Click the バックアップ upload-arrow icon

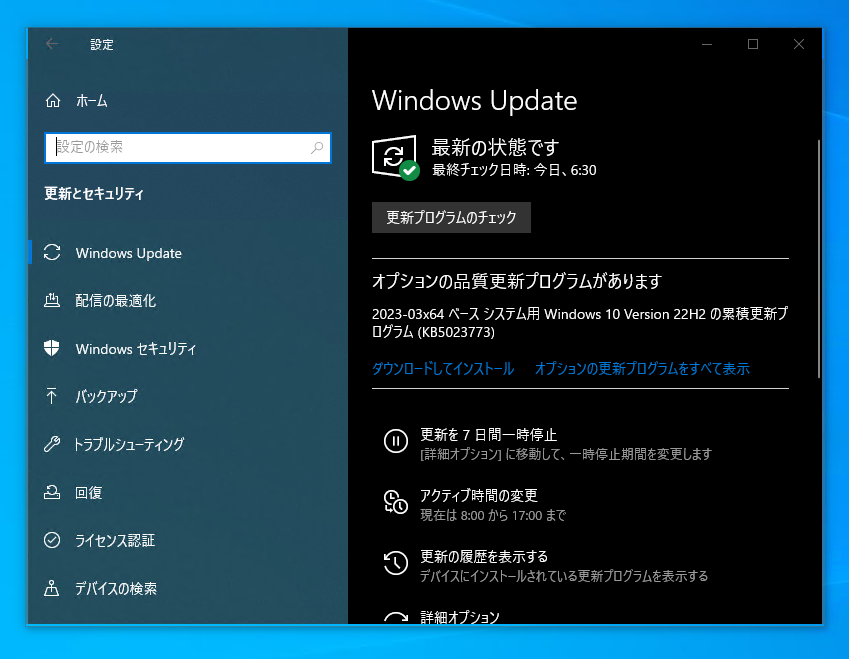(x=53, y=397)
